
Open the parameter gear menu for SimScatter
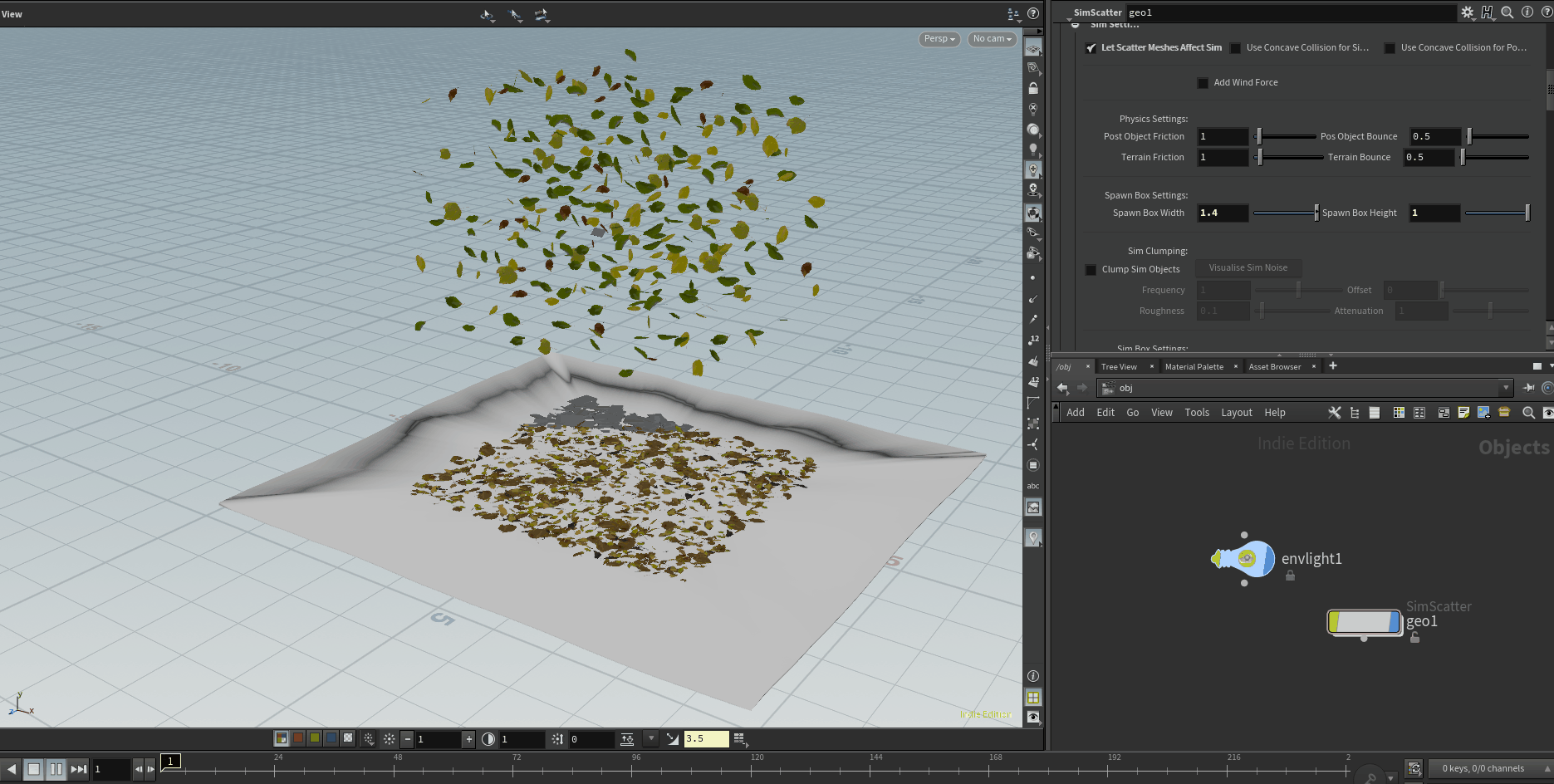tap(1468, 12)
